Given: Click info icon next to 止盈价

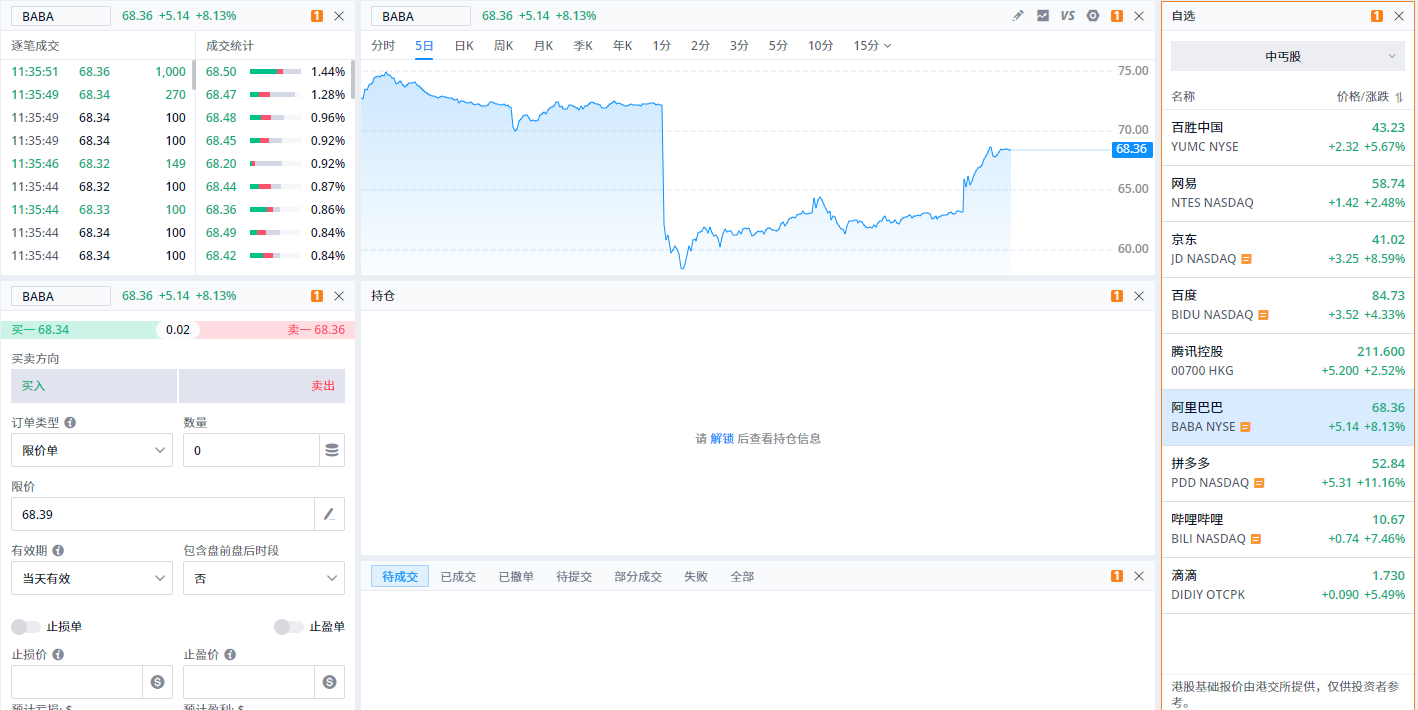Looking at the screenshot, I should click(230, 655).
